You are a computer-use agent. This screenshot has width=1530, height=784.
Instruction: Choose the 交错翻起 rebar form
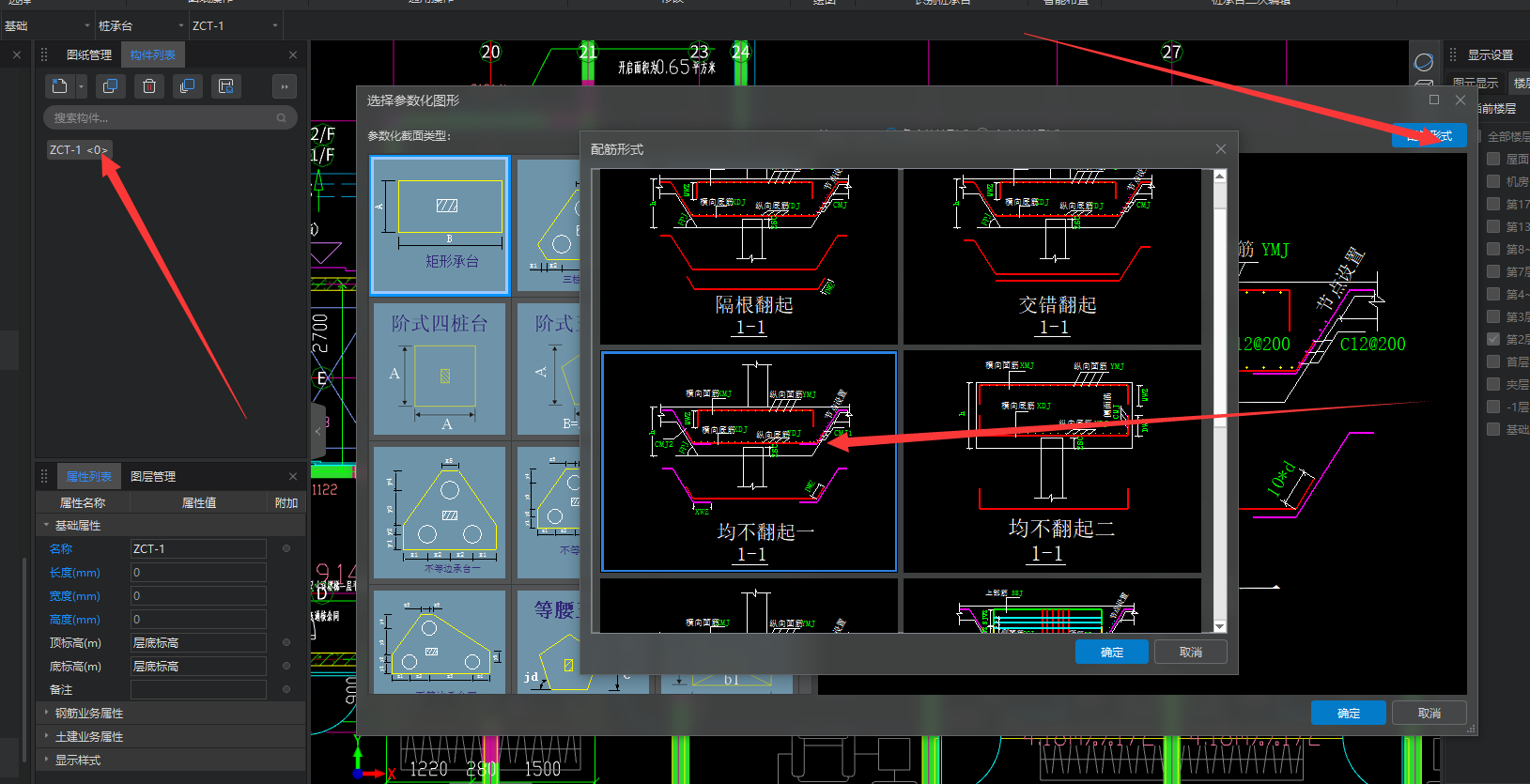(x=1052, y=256)
